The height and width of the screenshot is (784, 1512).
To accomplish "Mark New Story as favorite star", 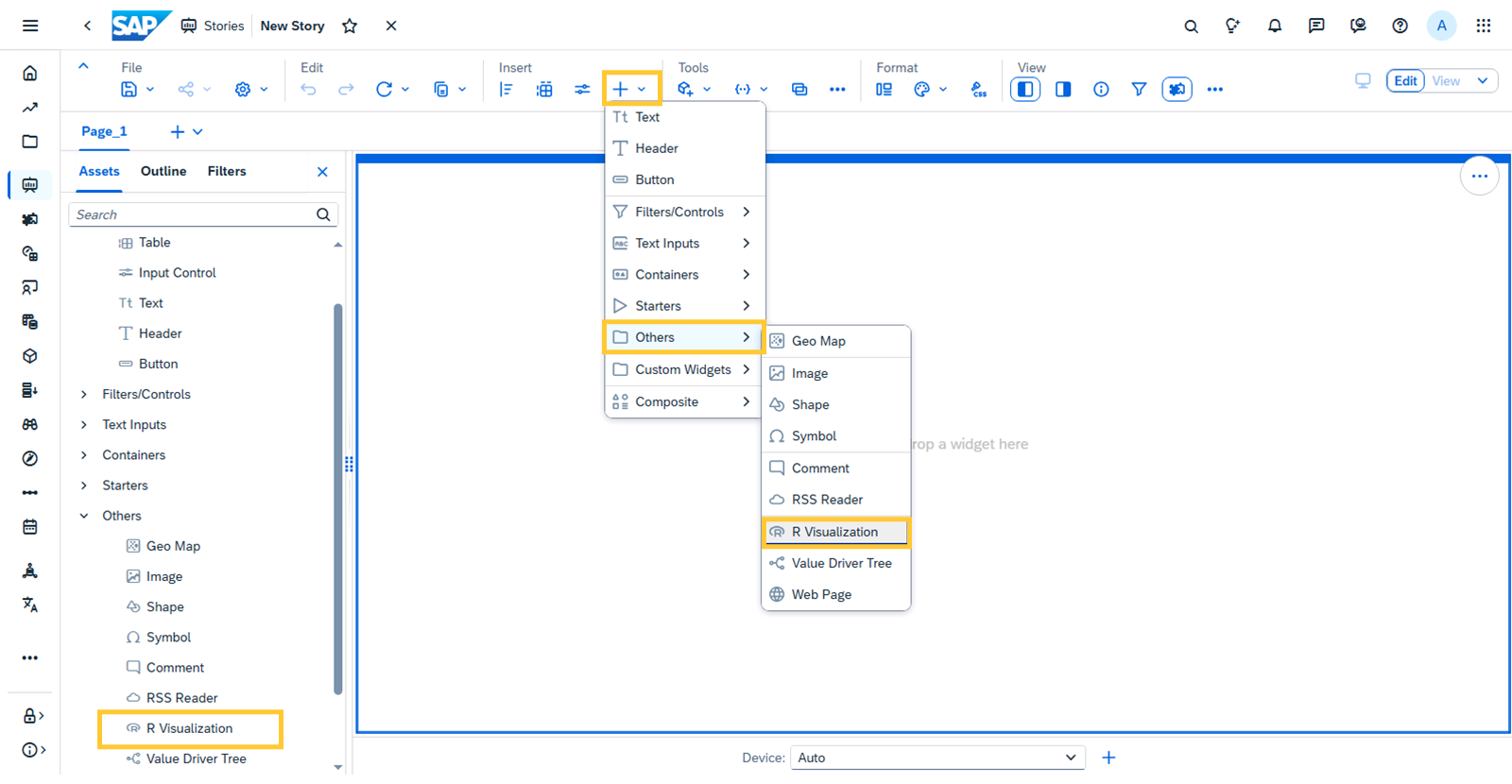I will tap(350, 26).
